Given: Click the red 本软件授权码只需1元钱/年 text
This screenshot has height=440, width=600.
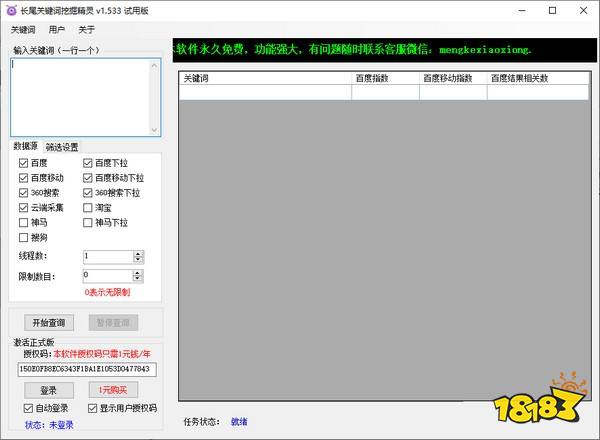Looking at the screenshot, I should coord(102,354).
